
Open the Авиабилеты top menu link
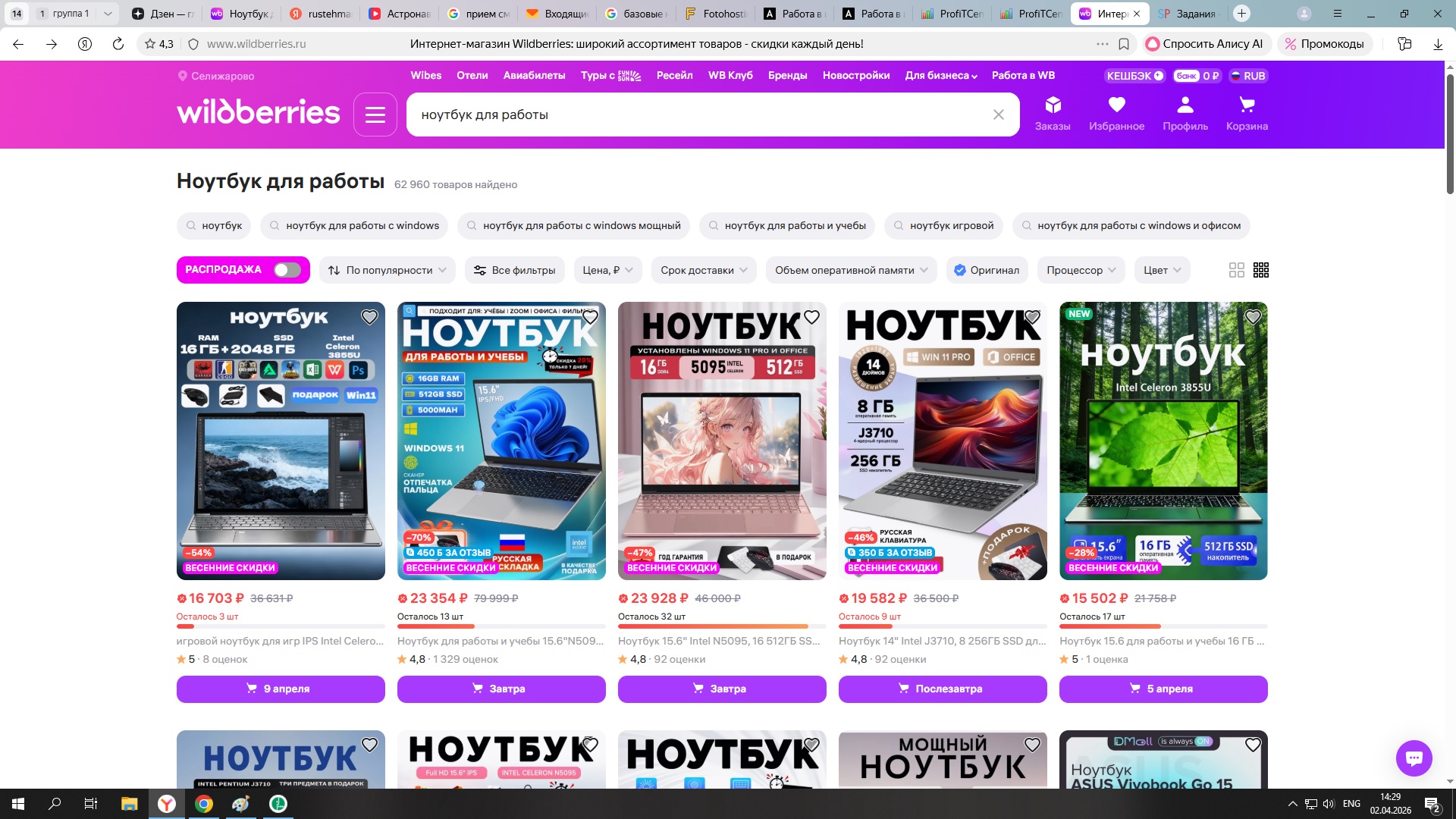[534, 75]
